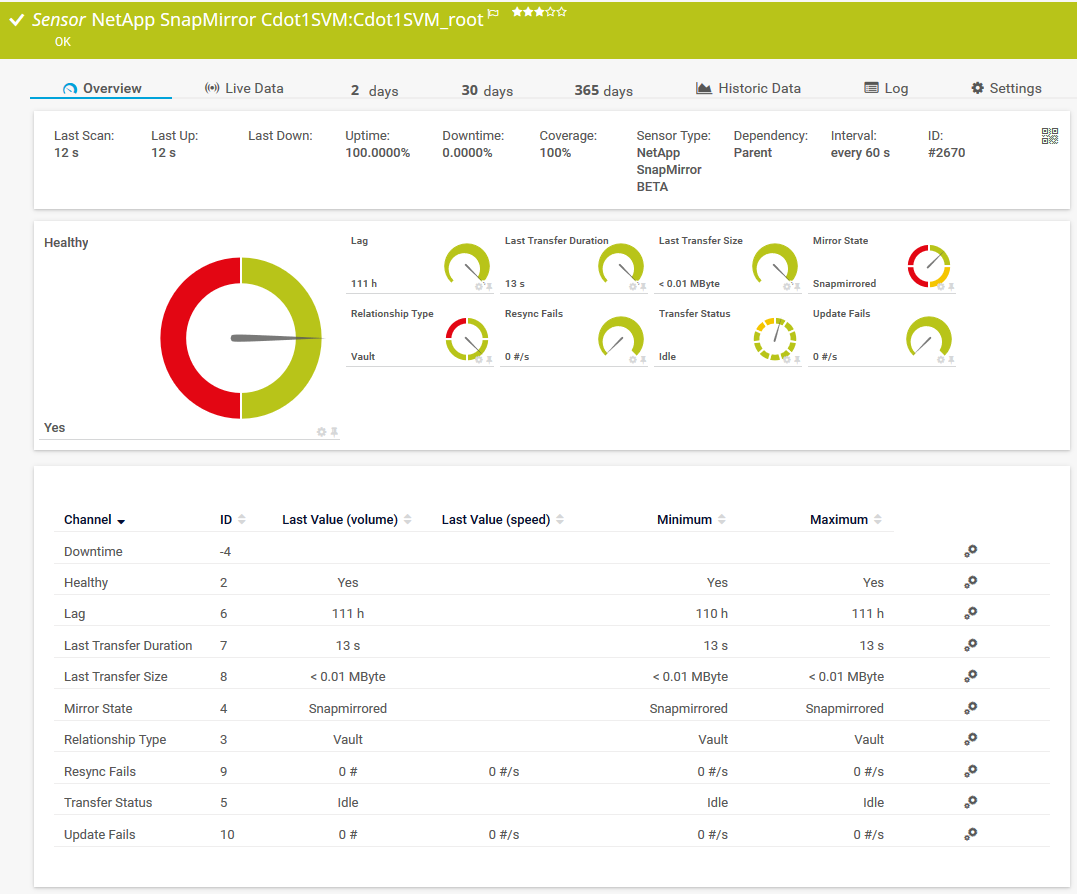The height and width of the screenshot is (894, 1077).
Task: Click the flag icon beside sensor name
Action: [493, 14]
